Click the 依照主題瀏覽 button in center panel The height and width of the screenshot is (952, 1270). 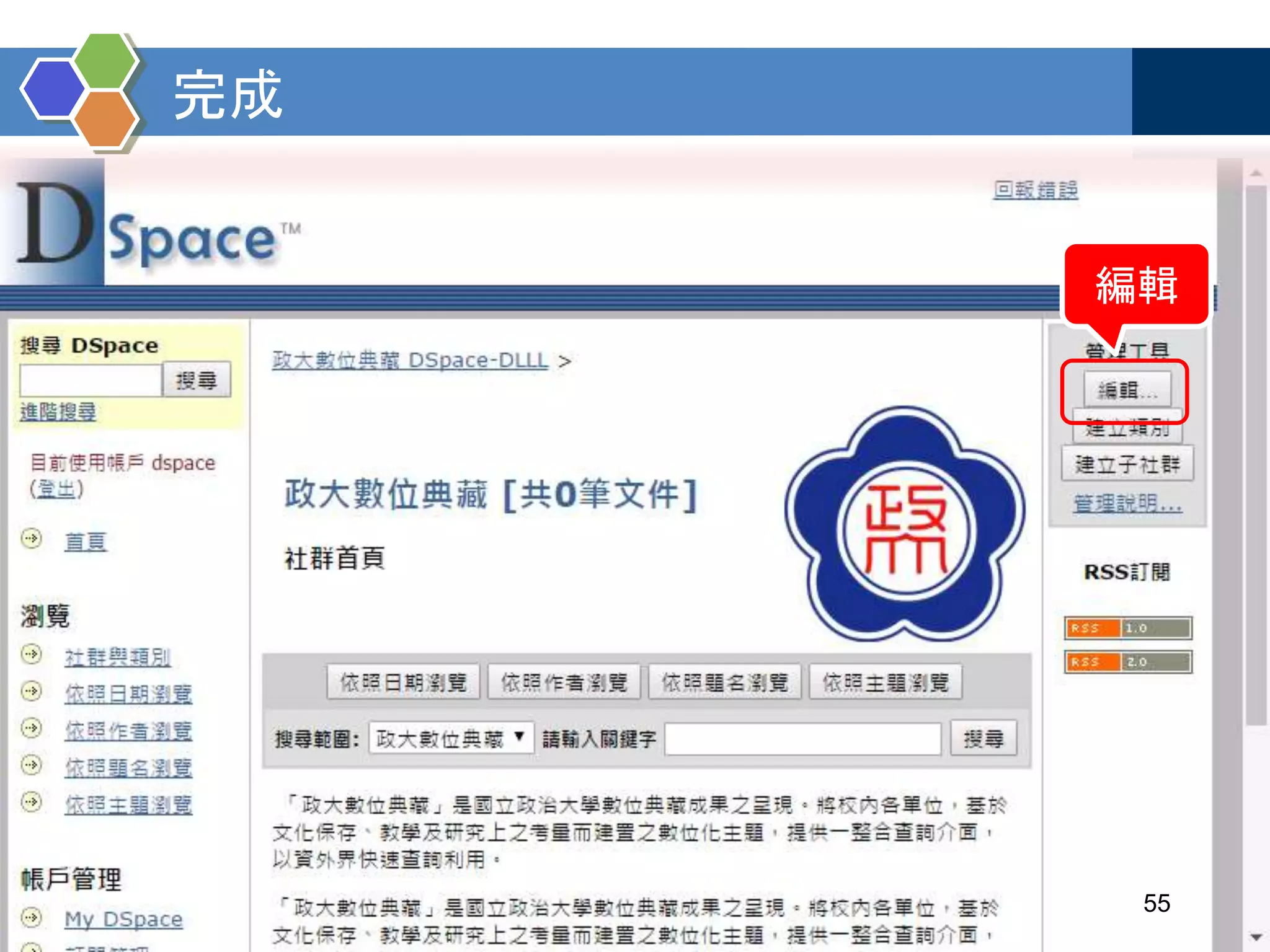(x=886, y=682)
